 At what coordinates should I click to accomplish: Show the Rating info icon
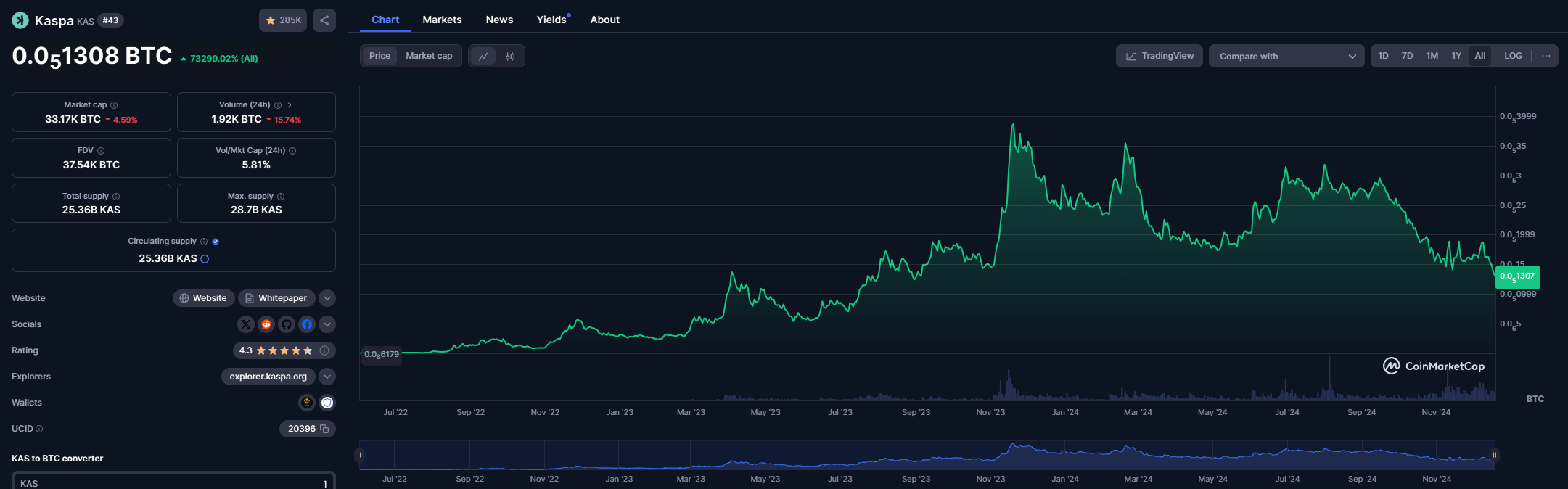[324, 350]
